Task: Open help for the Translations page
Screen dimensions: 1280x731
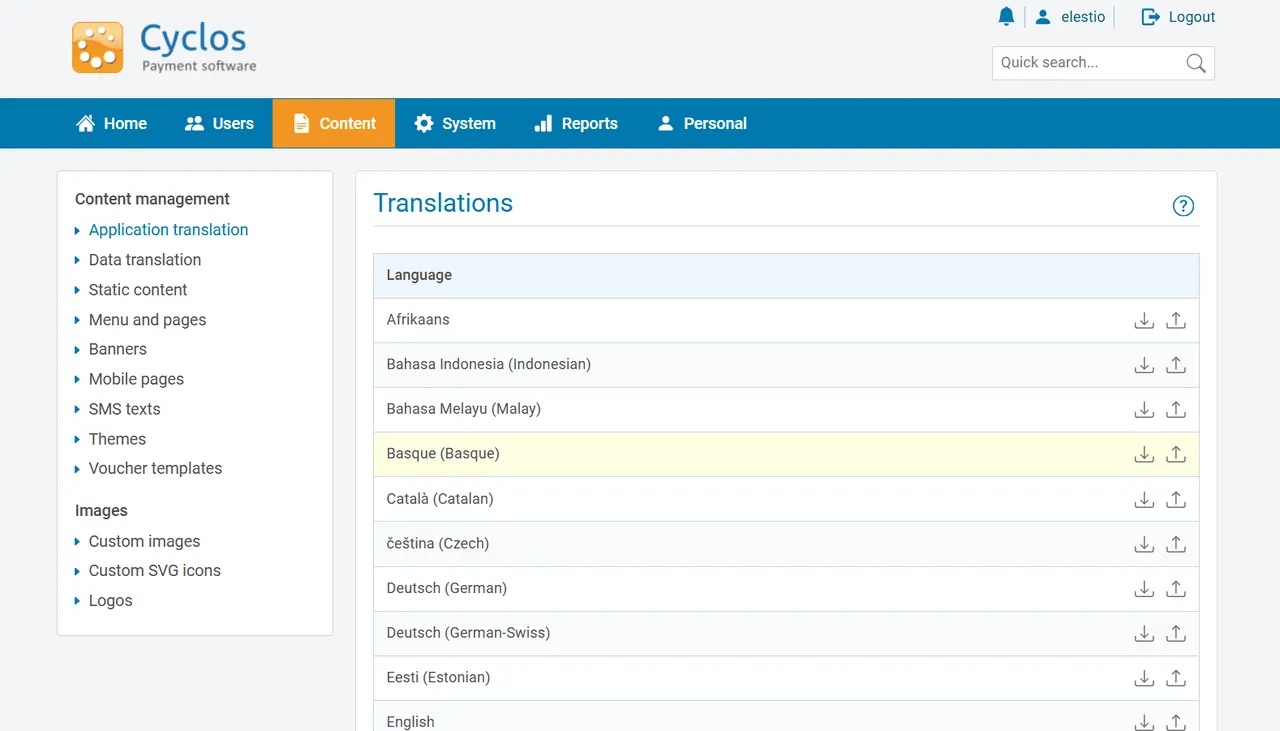Action: pos(1183,206)
